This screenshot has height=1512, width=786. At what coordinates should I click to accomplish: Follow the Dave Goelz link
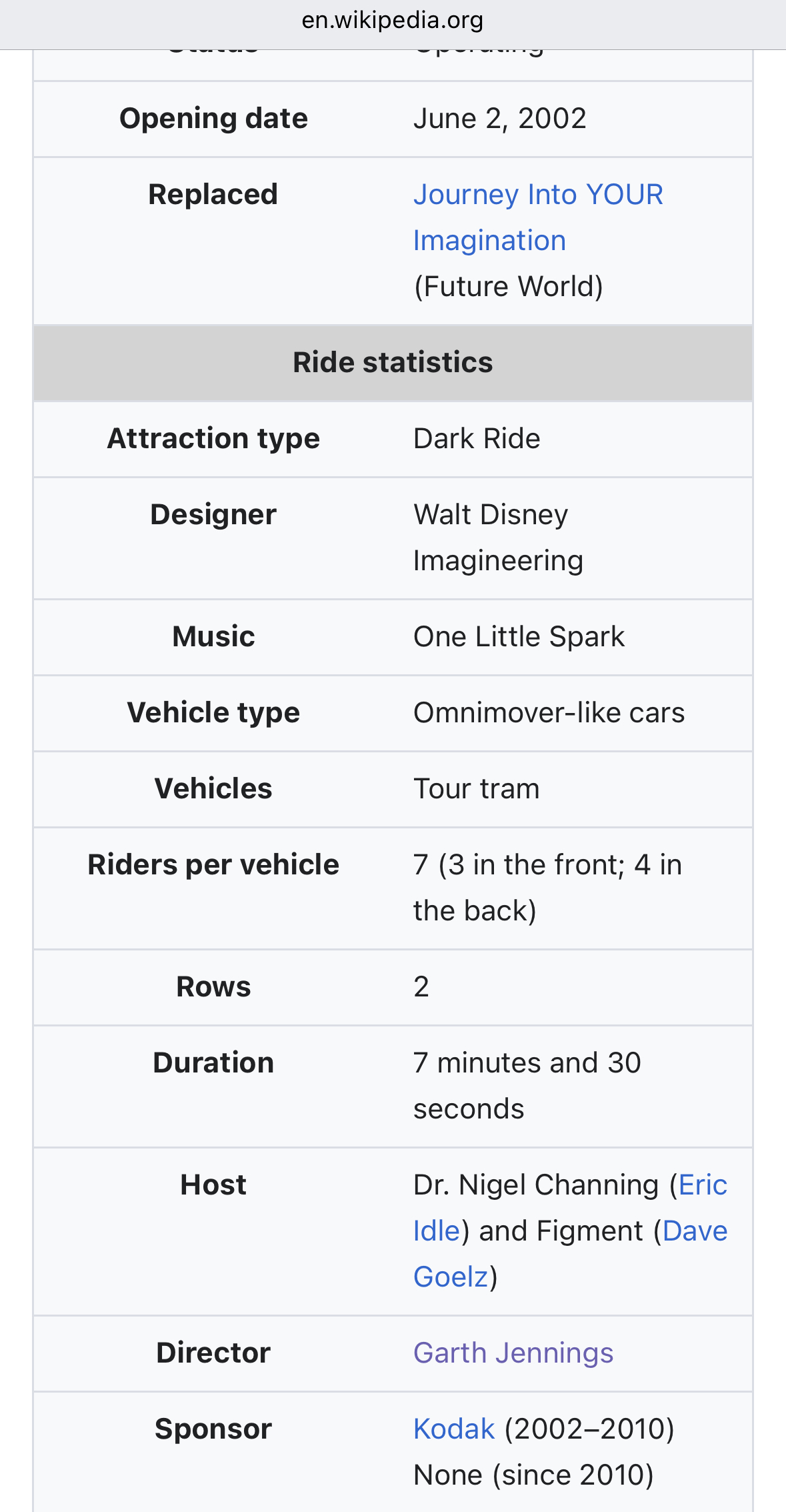tap(695, 1231)
